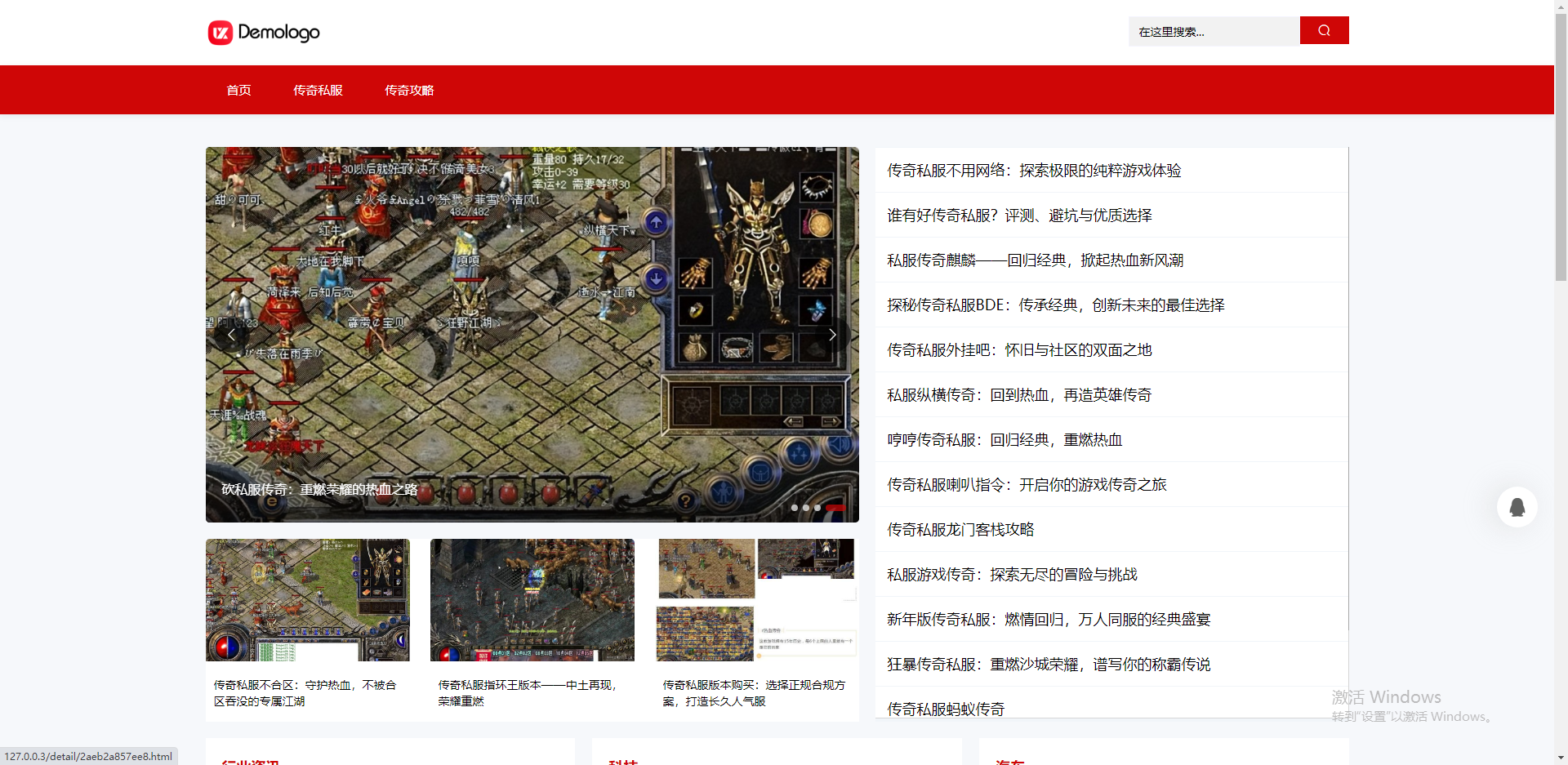Open 狂暴传奇私服 article link
Image resolution: width=1568 pixels, height=765 pixels.
1049,665
